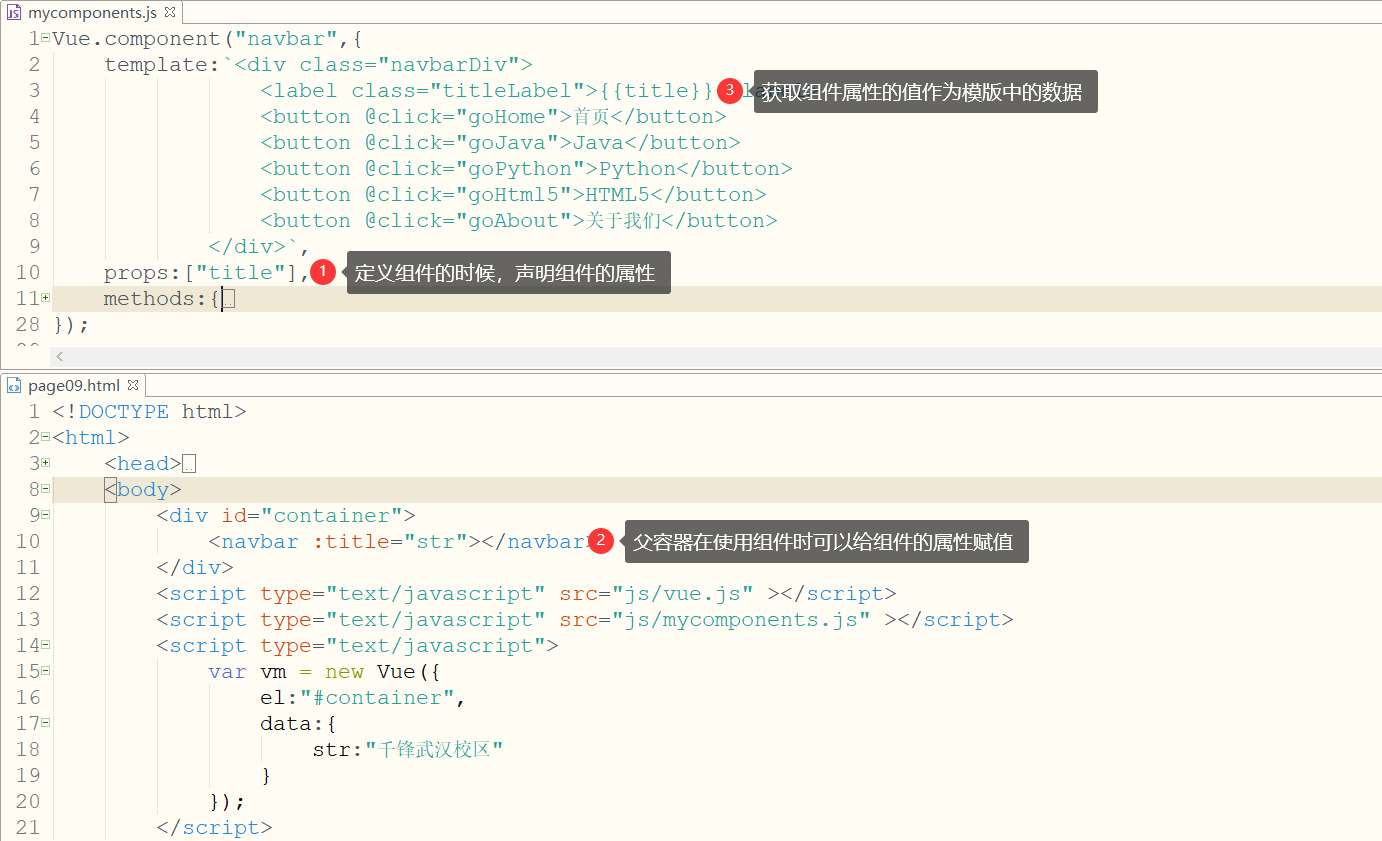
Task: Click the folded ellipsis box after <head>
Action: click(x=189, y=464)
